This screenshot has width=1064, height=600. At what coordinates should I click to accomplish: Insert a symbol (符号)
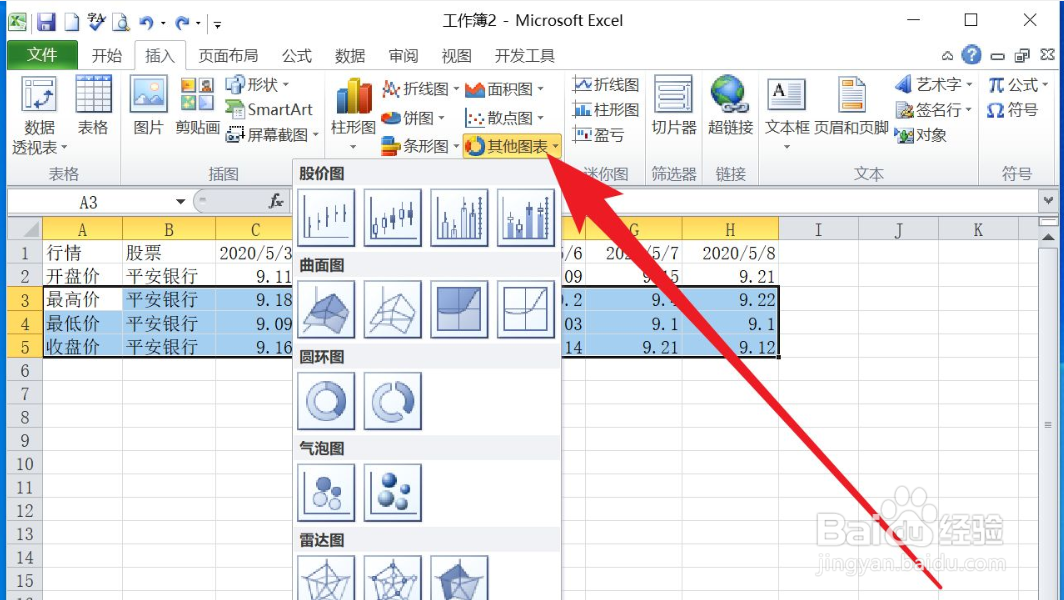click(x=1012, y=109)
